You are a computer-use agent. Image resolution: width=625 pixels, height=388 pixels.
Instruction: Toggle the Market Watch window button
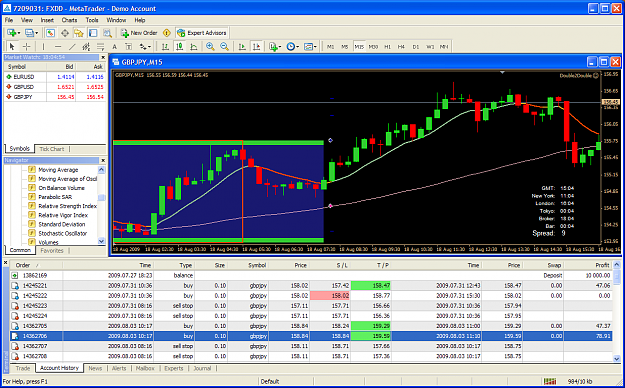[50, 33]
